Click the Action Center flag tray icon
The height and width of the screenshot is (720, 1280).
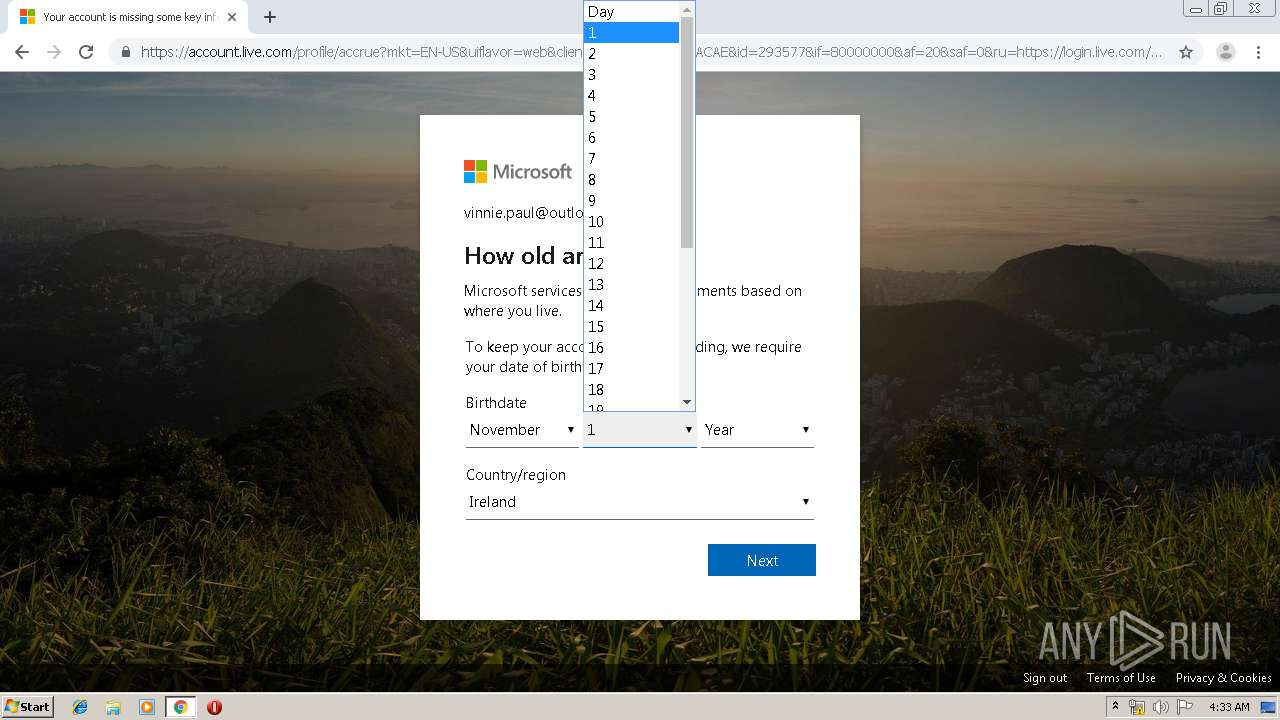coord(1185,707)
